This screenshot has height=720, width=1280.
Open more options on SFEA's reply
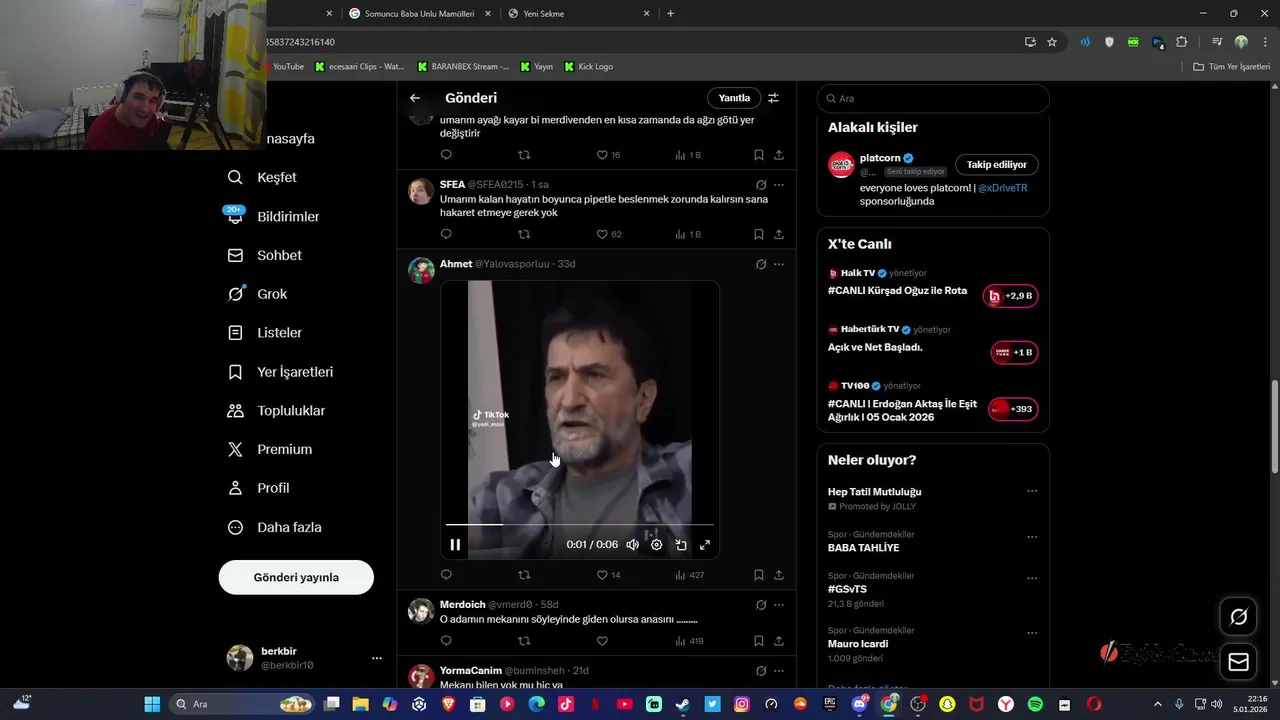pyautogui.click(x=779, y=185)
